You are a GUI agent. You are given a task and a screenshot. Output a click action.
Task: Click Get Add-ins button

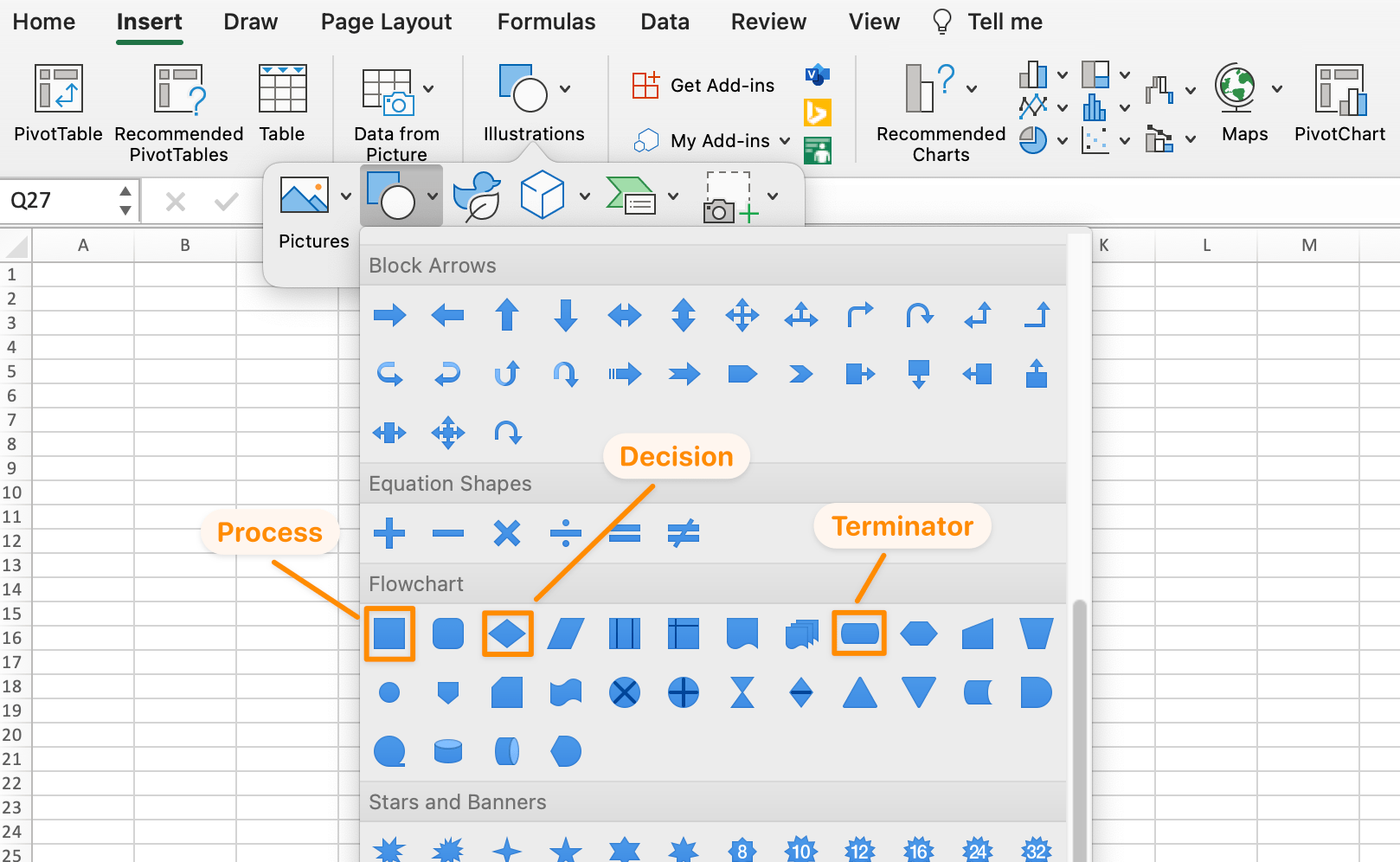pyautogui.click(x=704, y=86)
